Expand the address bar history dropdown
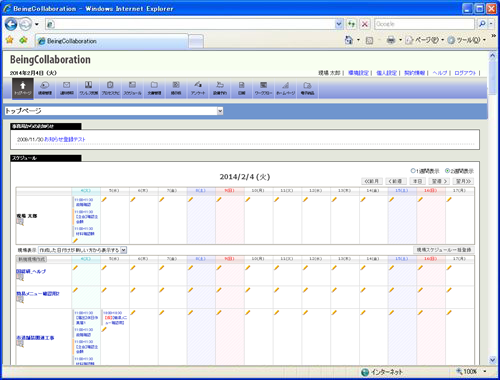This screenshot has height=380, width=500. click(339, 24)
